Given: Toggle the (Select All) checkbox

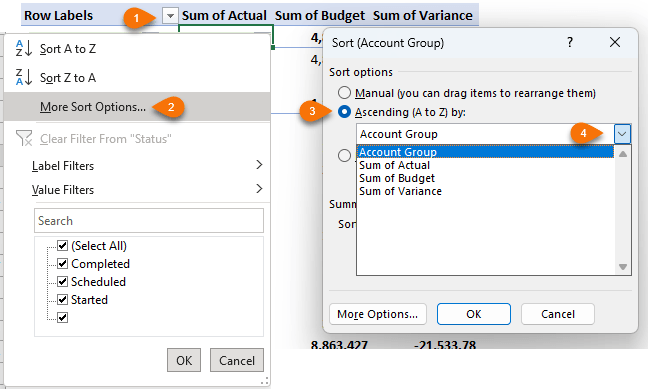Looking at the screenshot, I should pyautogui.click(x=62, y=246).
